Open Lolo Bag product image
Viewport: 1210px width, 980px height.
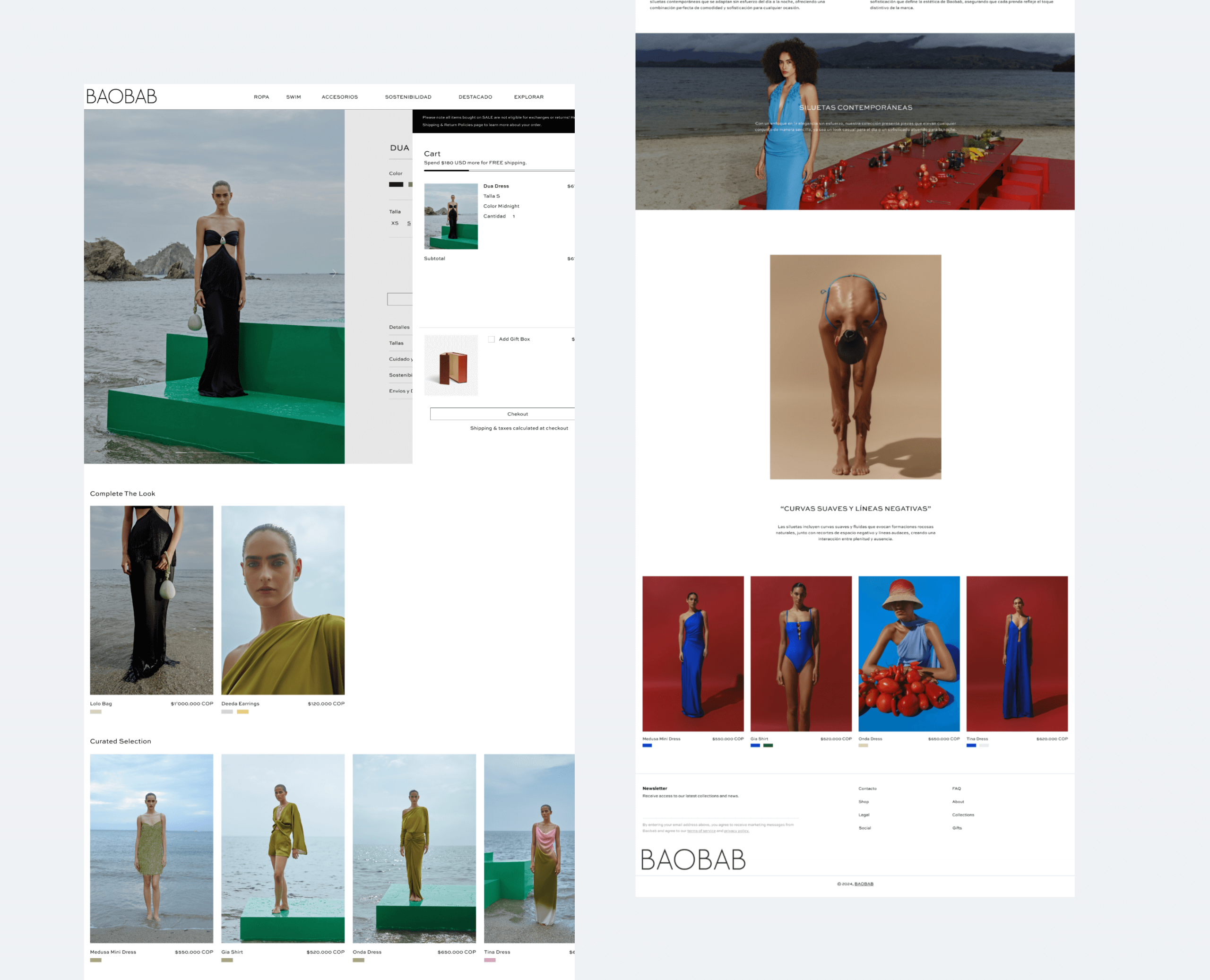pyautogui.click(x=151, y=600)
